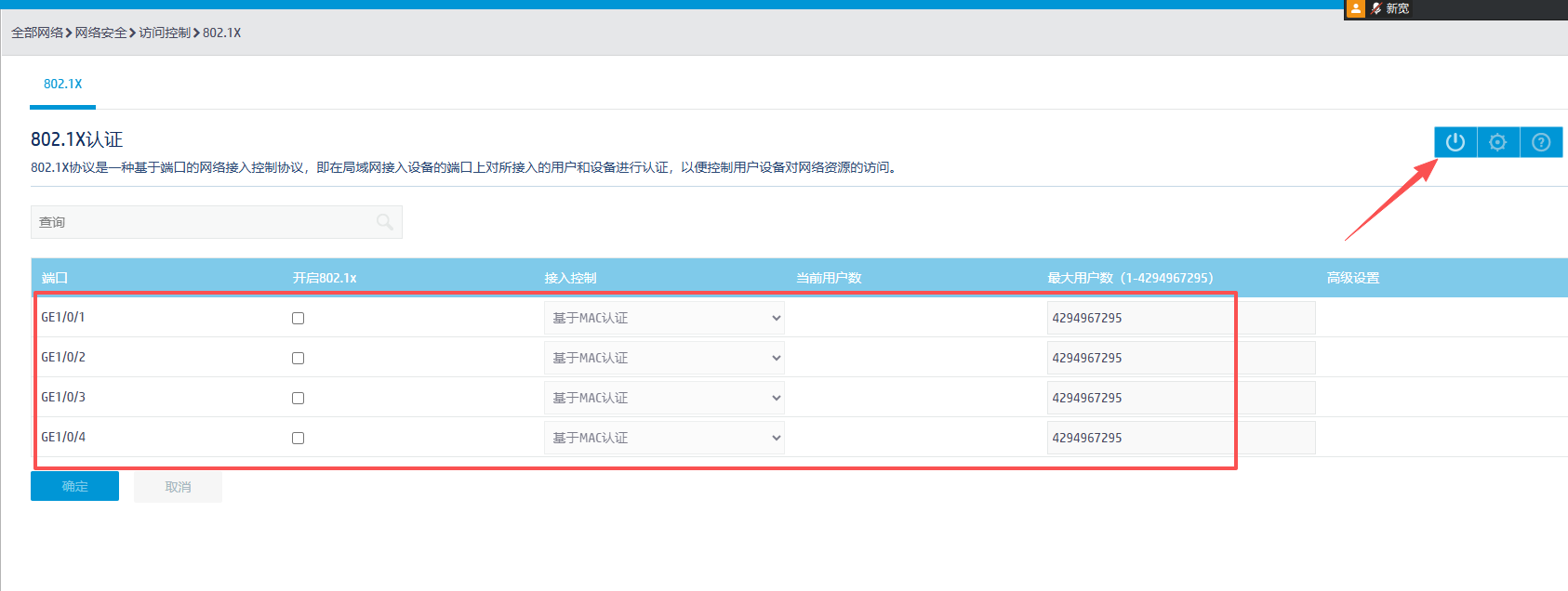This screenshot has height=591, width=1568.
Task: Toggle 802.1x checkbox for GE1/0/3
Action: click(298, 398)
